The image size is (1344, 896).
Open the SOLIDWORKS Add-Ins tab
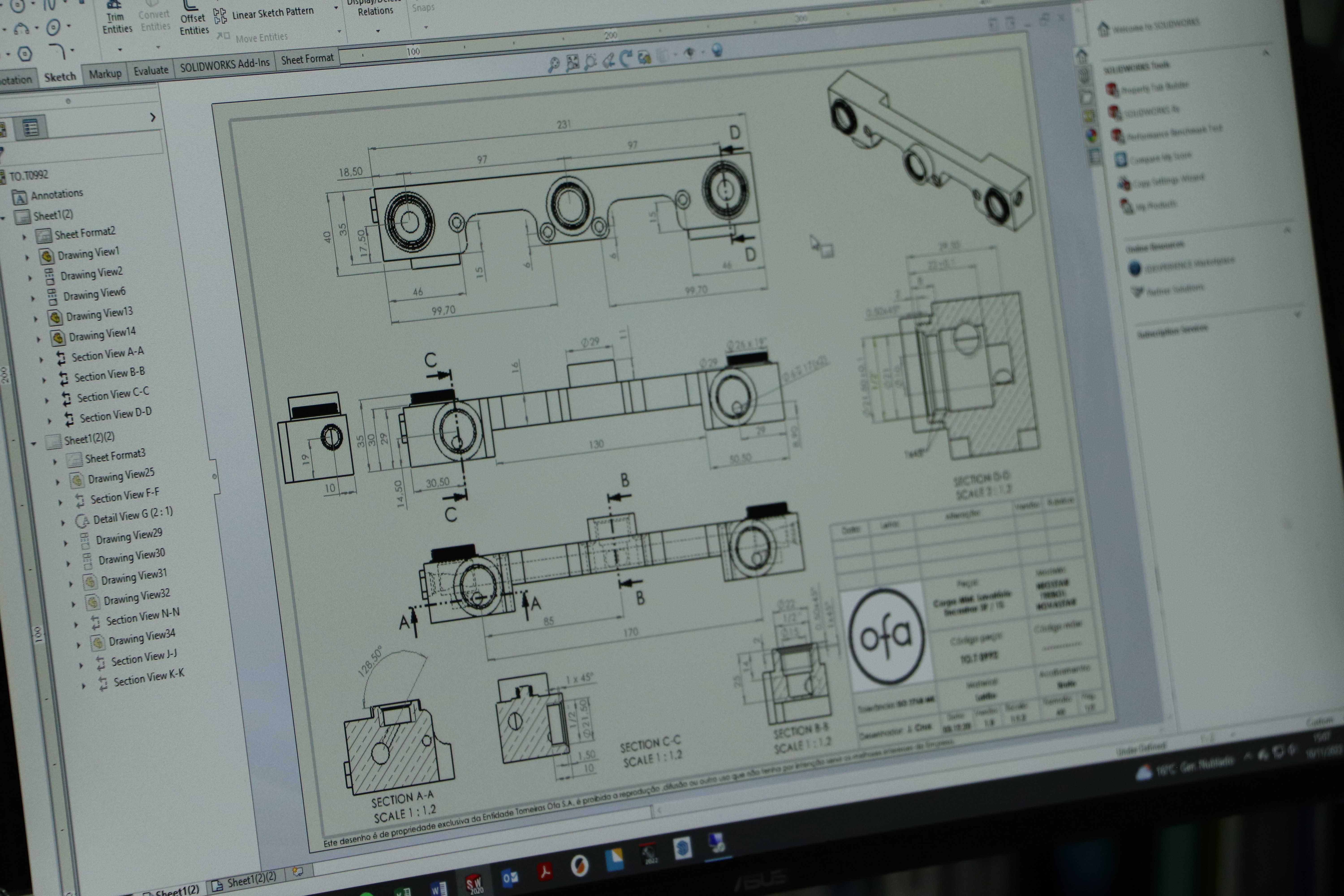point(225,65)
